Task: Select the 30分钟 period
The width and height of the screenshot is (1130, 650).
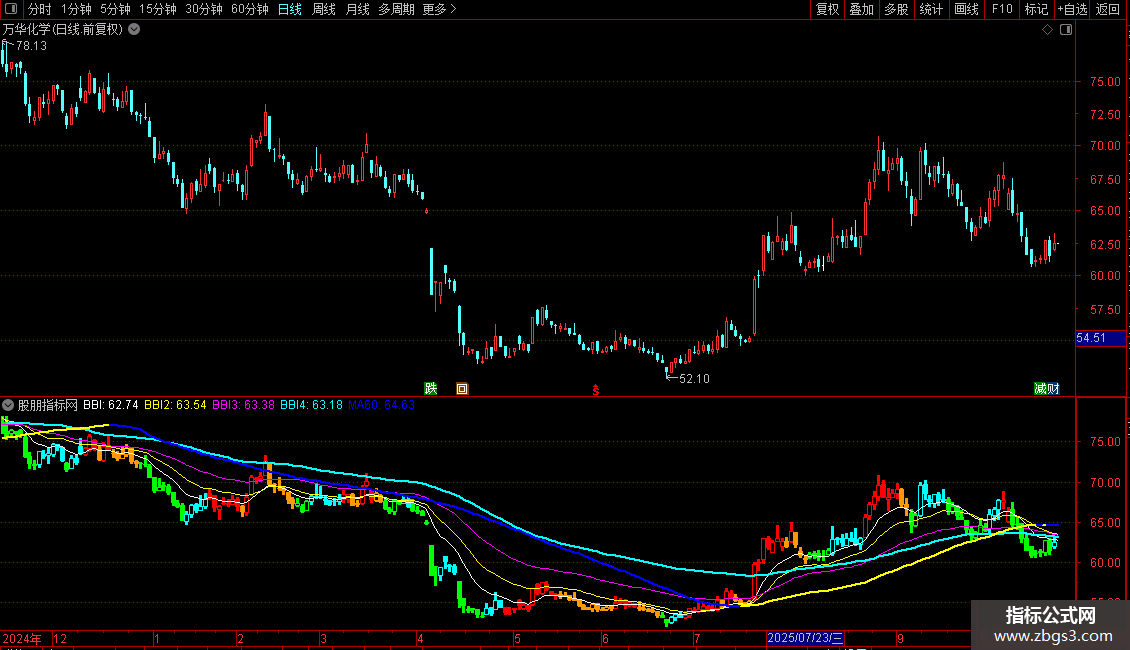Action: coord(203,9)
